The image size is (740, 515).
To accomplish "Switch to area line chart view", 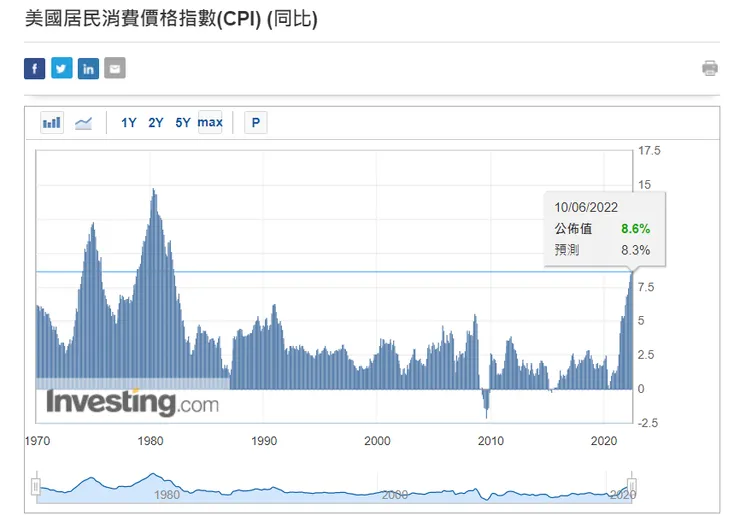I will pyautogui.click(x=84, y=123).
